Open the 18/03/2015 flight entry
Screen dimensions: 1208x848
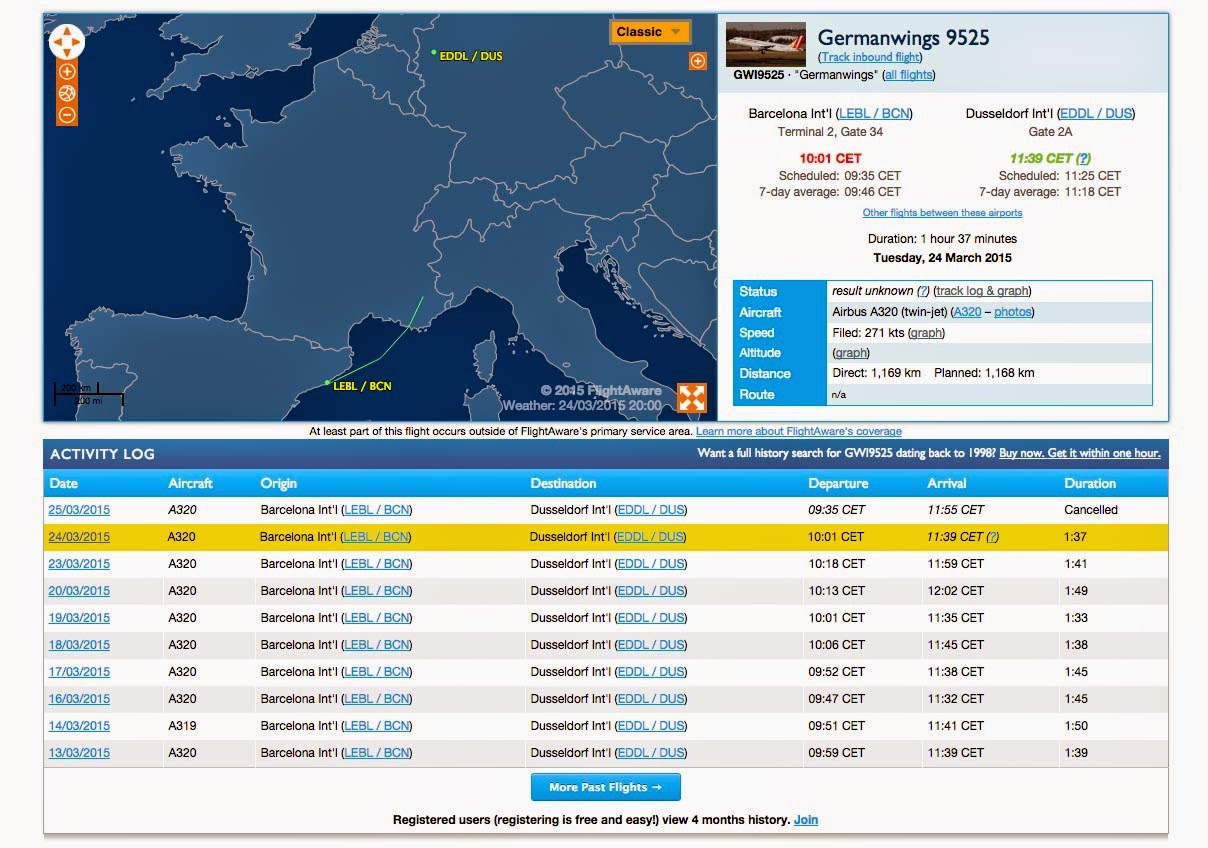79,645
